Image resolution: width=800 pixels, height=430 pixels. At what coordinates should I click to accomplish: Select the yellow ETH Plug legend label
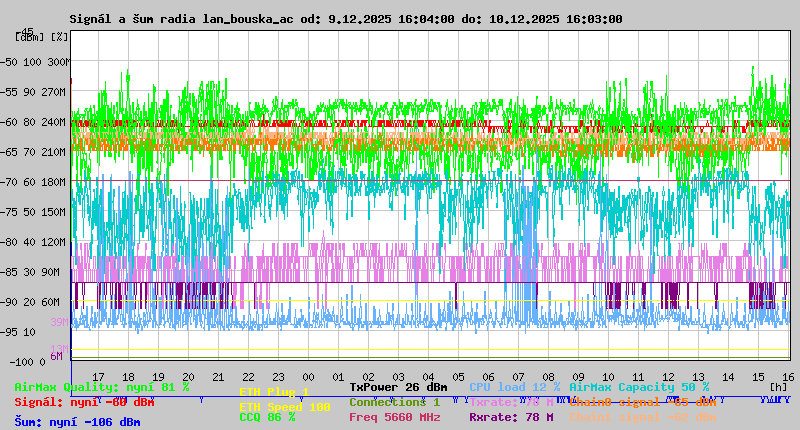pos(275,392)
